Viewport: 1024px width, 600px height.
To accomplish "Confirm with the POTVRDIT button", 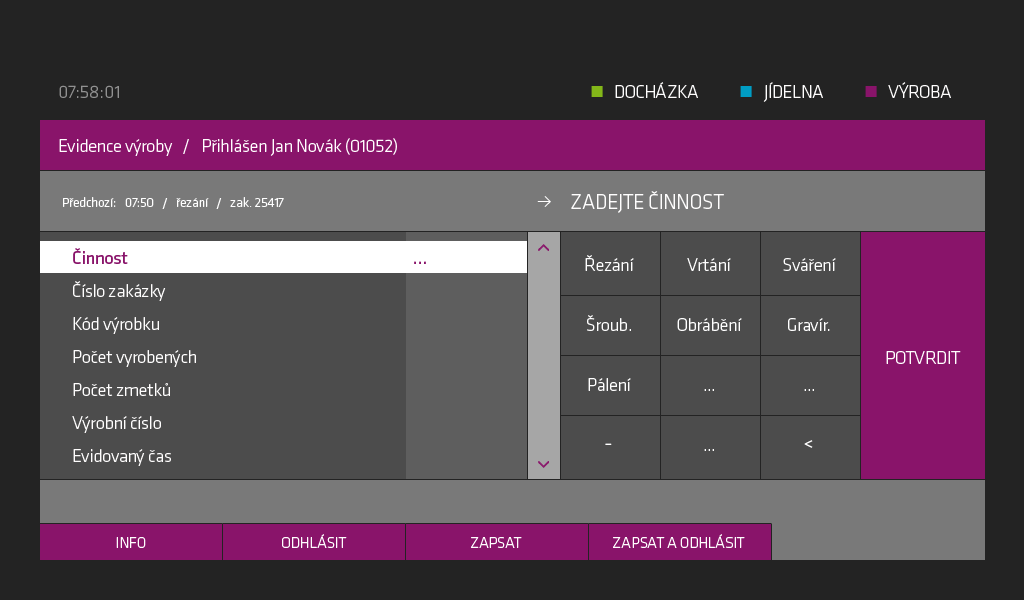I will 922,356.
